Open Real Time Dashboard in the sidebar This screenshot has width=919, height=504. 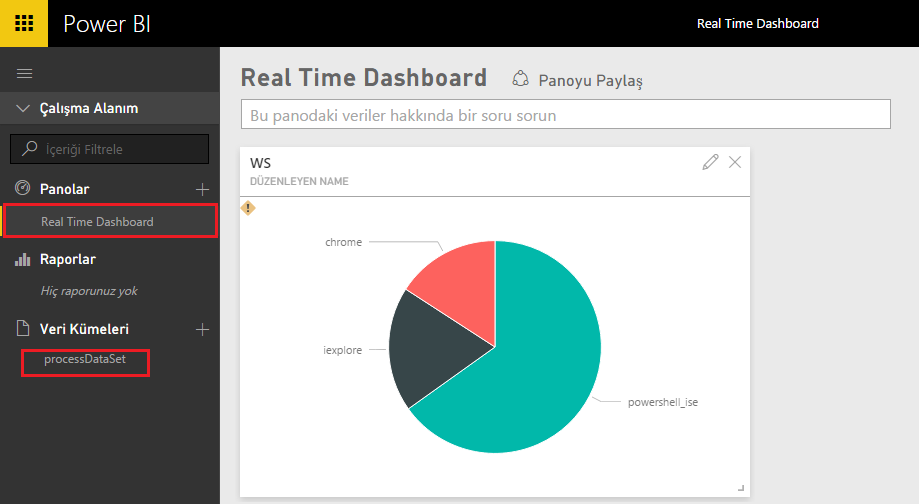click(x=110, y=222)
